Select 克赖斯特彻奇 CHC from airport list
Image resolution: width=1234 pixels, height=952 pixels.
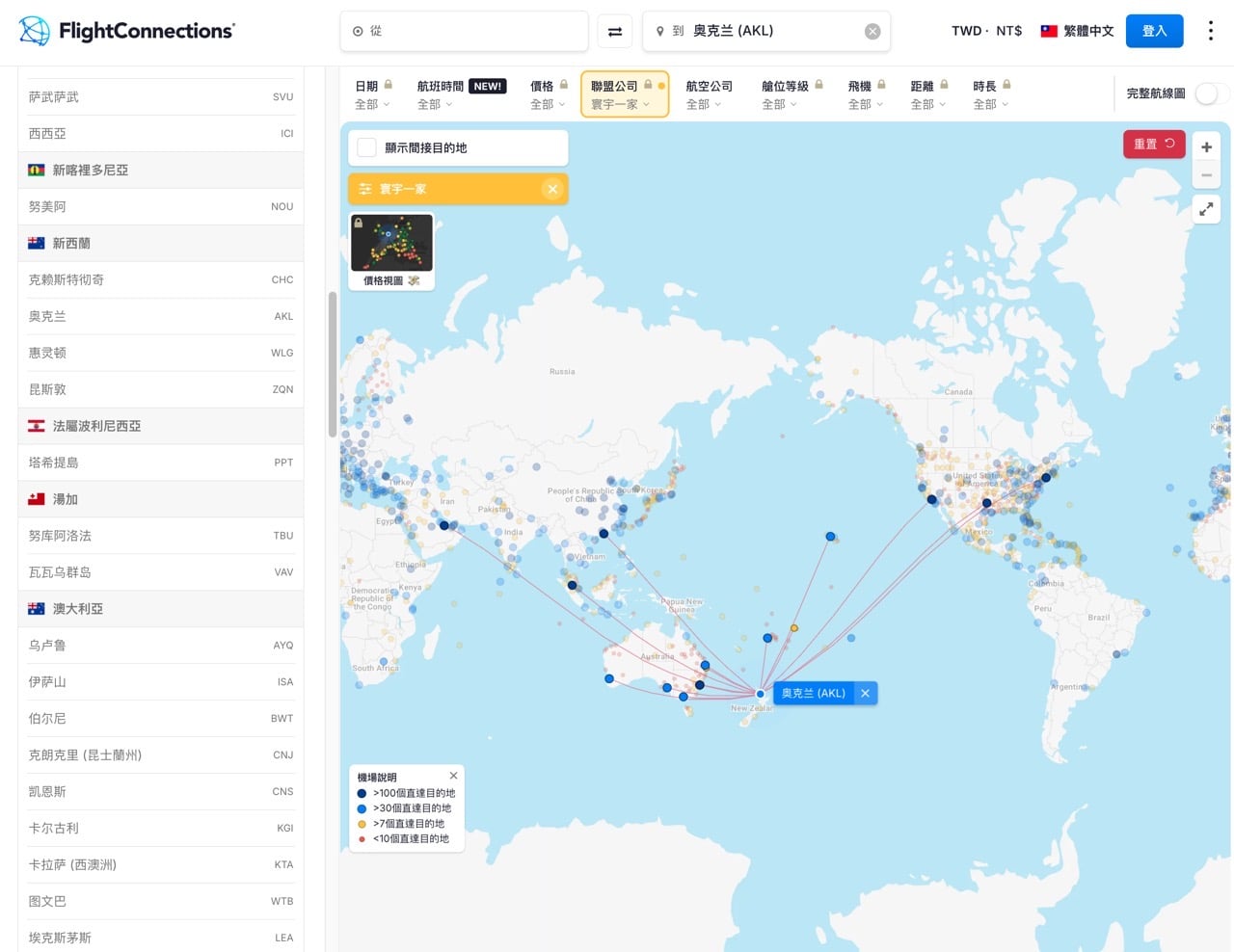(x=161, y=279)
